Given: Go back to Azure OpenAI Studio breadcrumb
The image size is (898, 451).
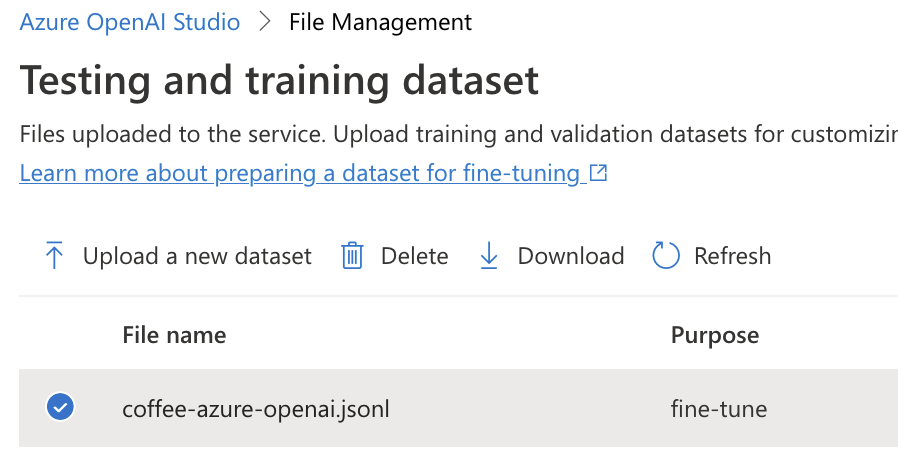Looking at the screenshot, I should click(x=130, y=22).
